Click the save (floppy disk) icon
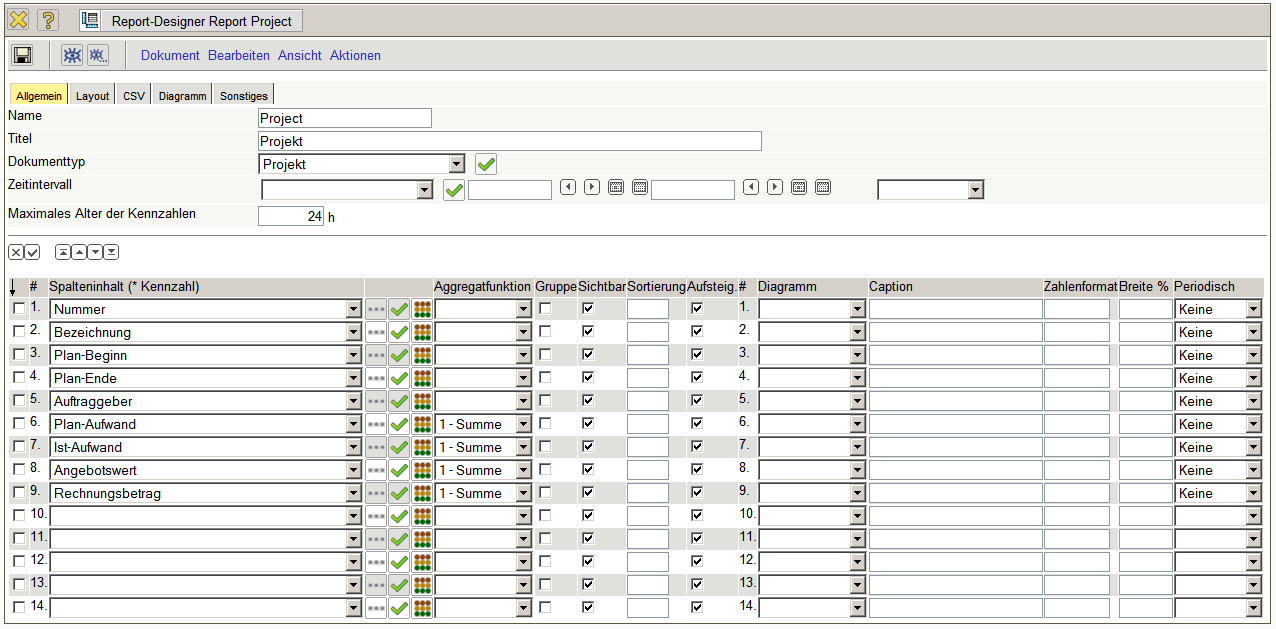This screenshot has height=629, width=1276. 22,56
